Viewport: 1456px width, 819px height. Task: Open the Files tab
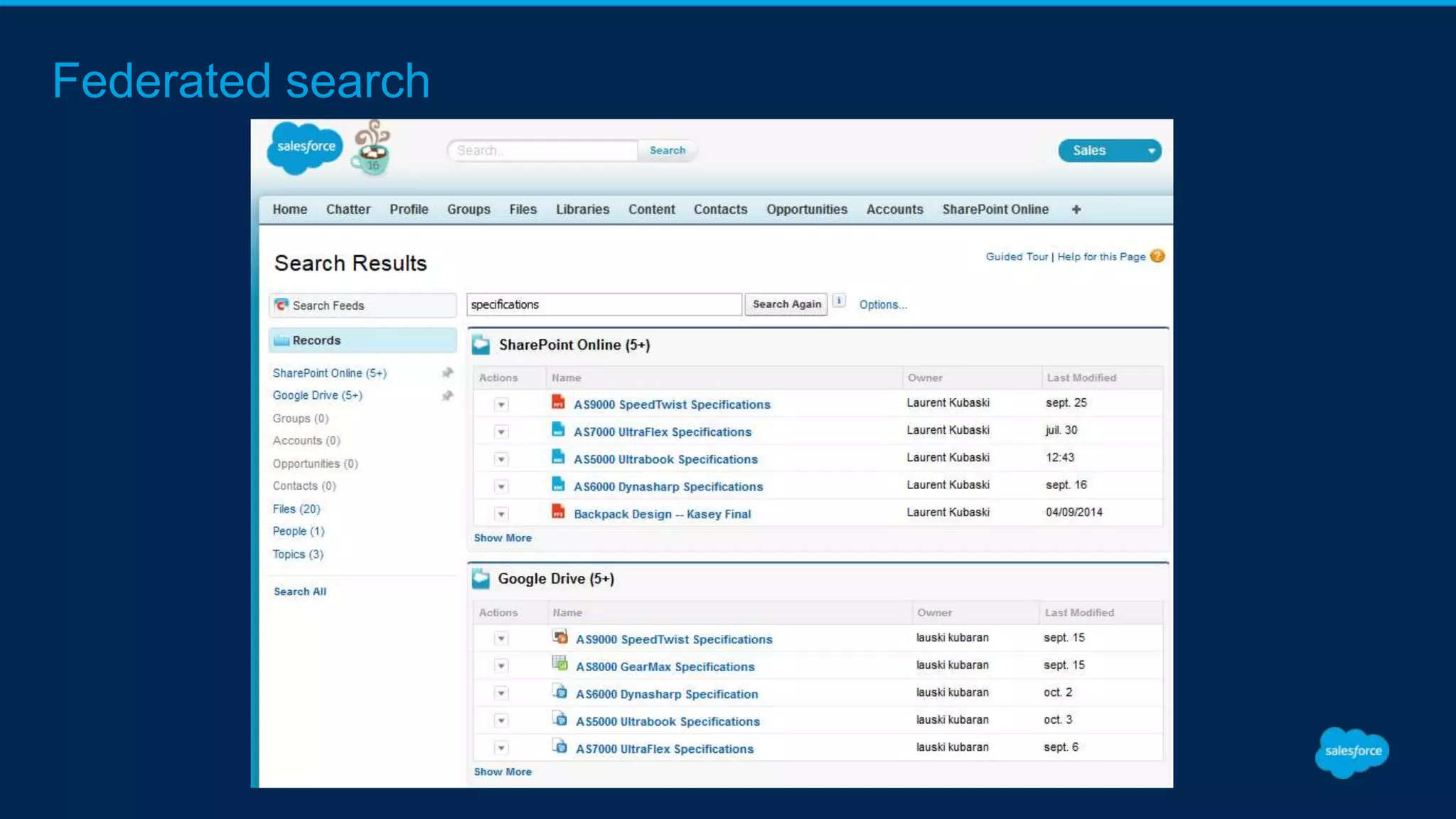[x=523, y=210]
